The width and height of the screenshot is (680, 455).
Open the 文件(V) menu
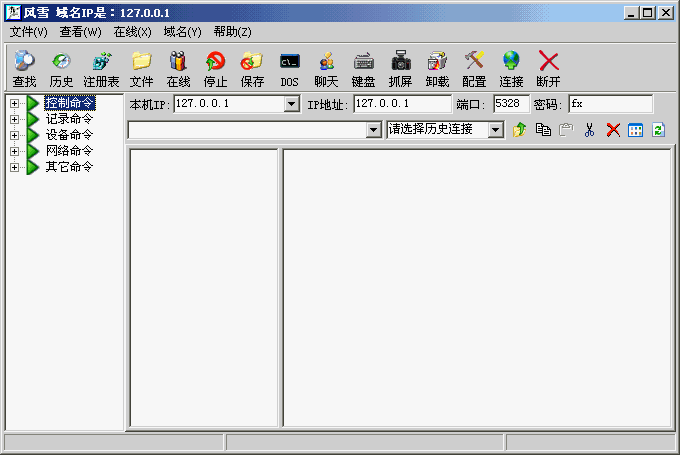click(x=29, y=32)
